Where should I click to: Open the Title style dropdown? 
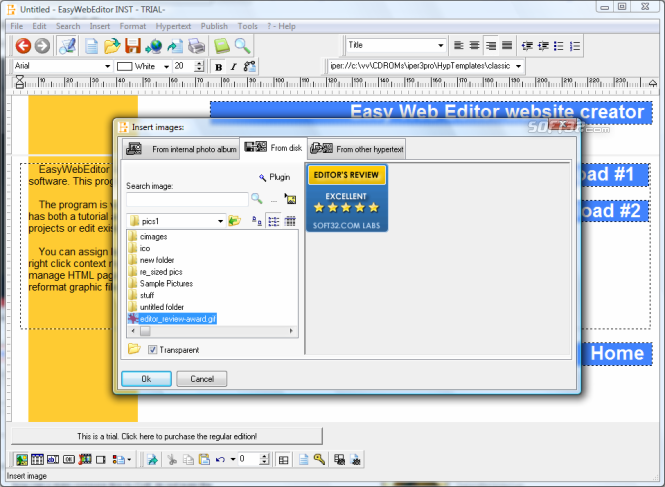[x=441, y=45]
